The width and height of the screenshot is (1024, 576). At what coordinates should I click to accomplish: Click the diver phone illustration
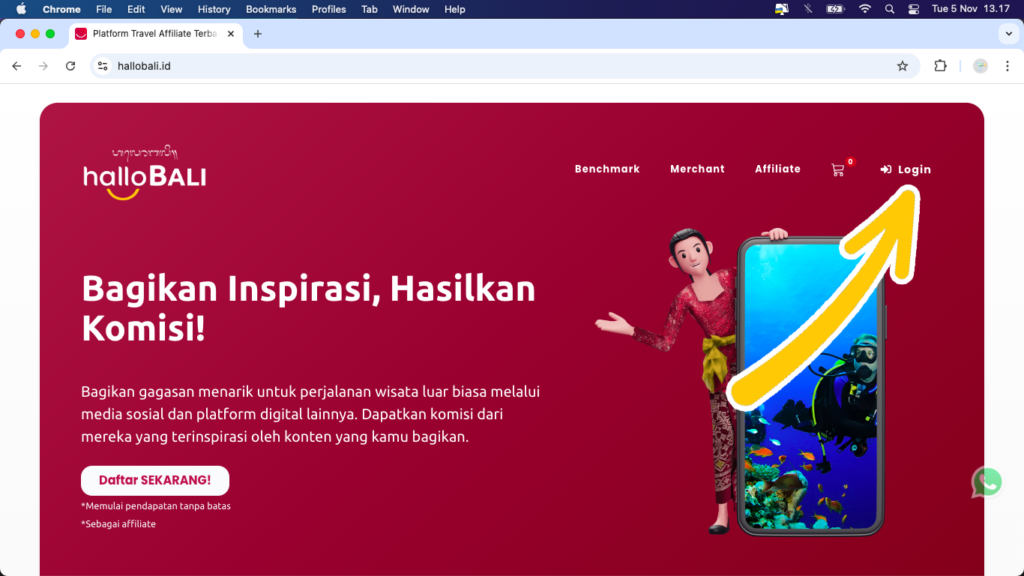click(x=811, y=385)
